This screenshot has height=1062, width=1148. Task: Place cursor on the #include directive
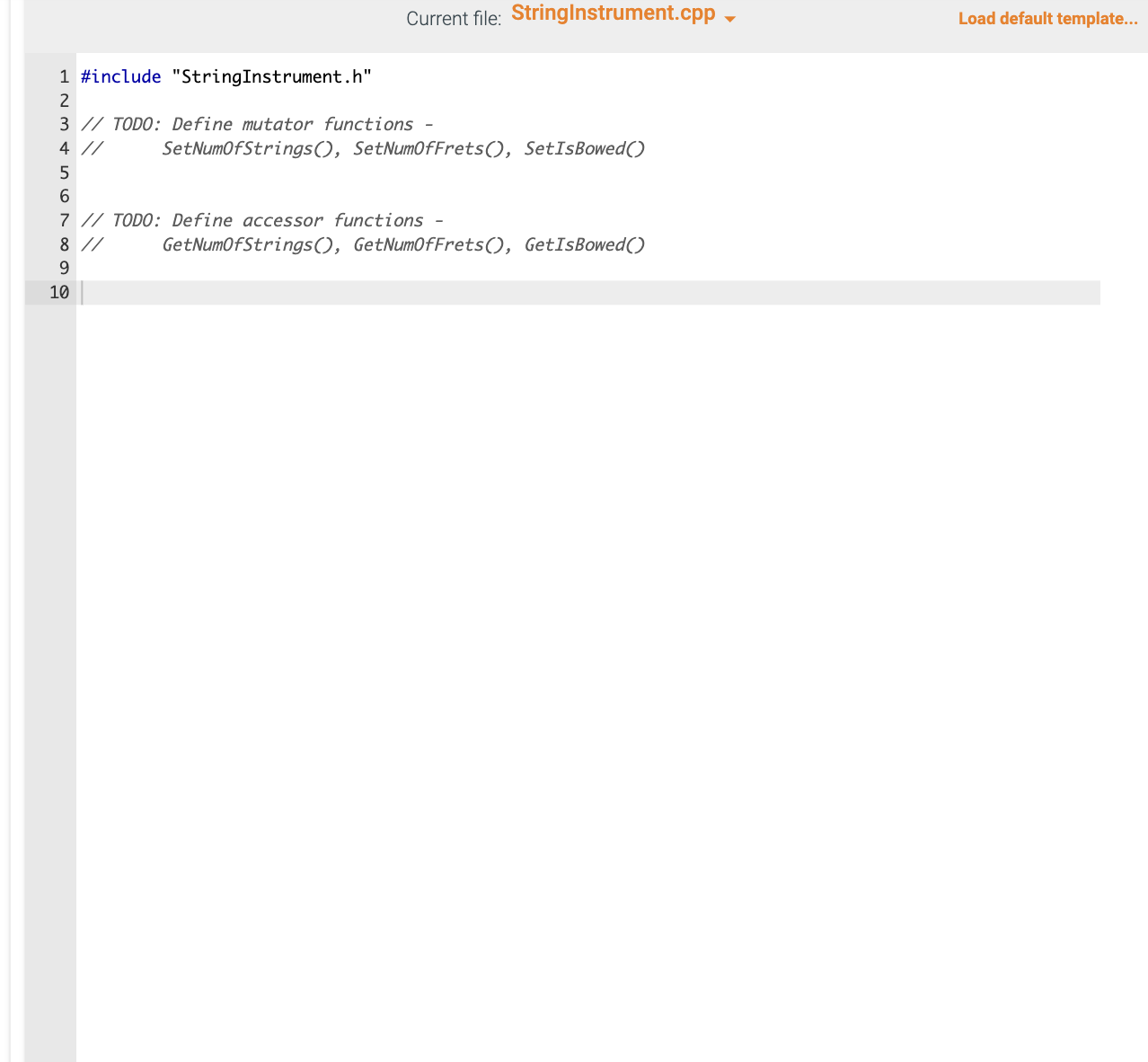(121, 76)
